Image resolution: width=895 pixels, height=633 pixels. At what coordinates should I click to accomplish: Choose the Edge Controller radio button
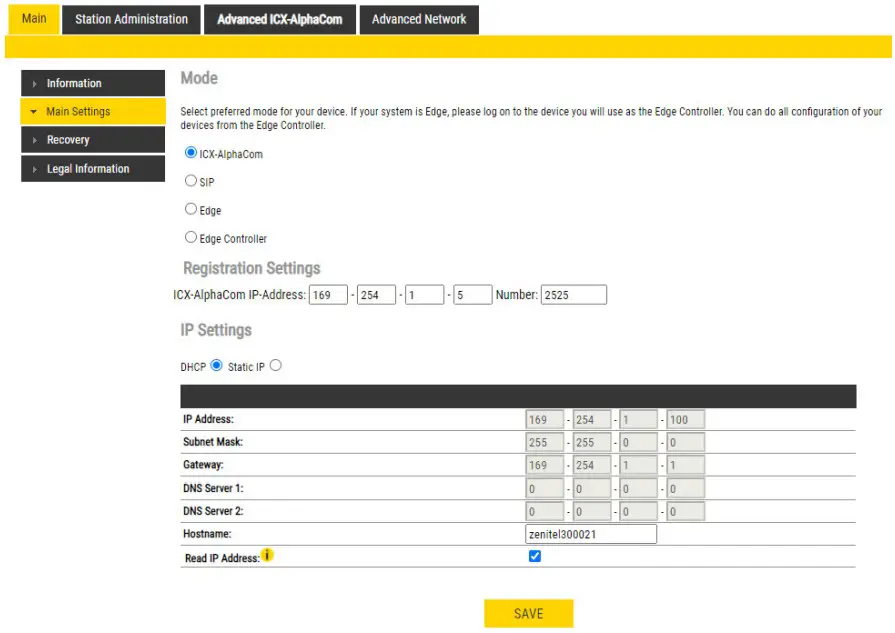tap(191, 237)
